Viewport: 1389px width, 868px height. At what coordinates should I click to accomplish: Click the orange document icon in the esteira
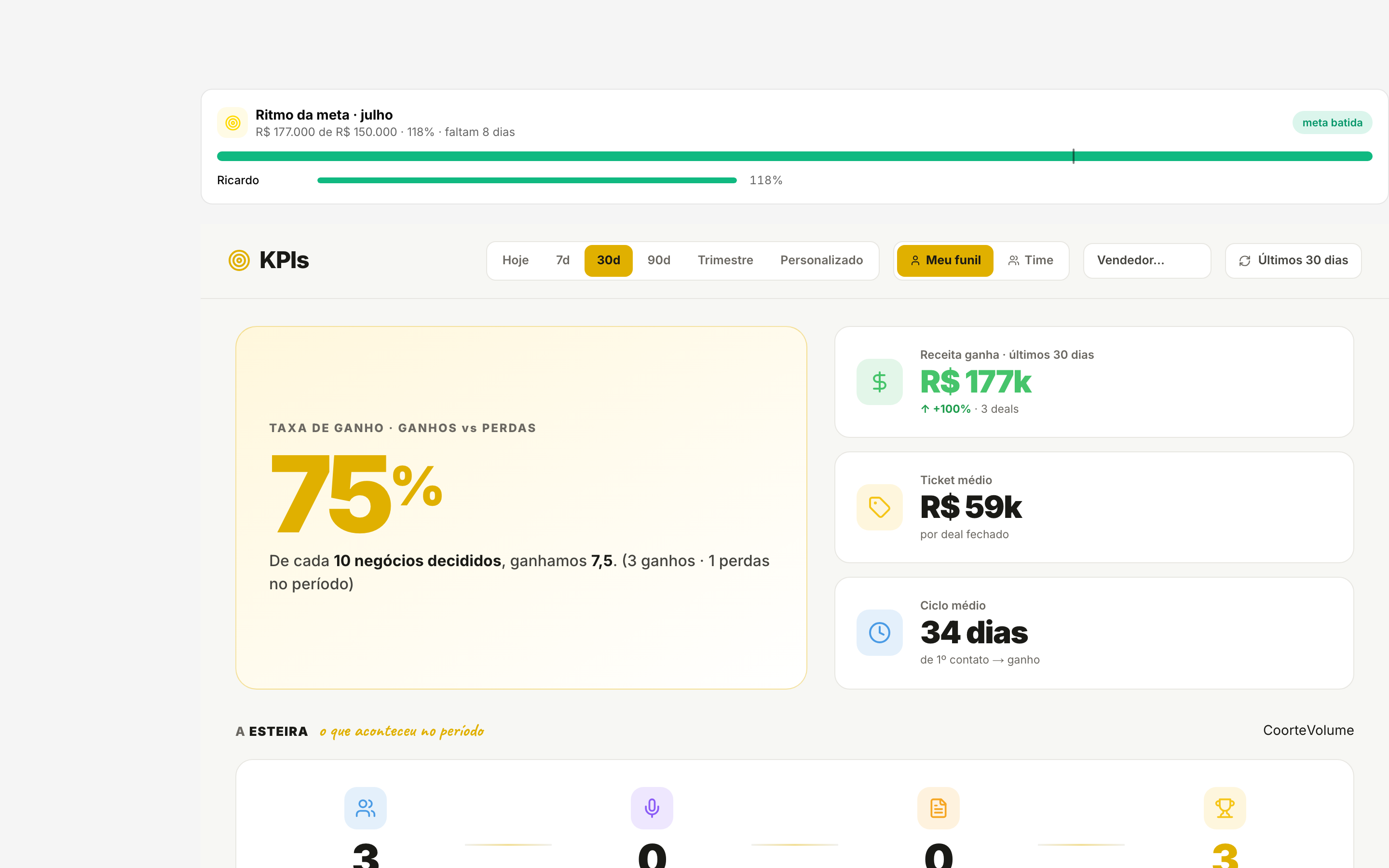[x=939, y=808]
